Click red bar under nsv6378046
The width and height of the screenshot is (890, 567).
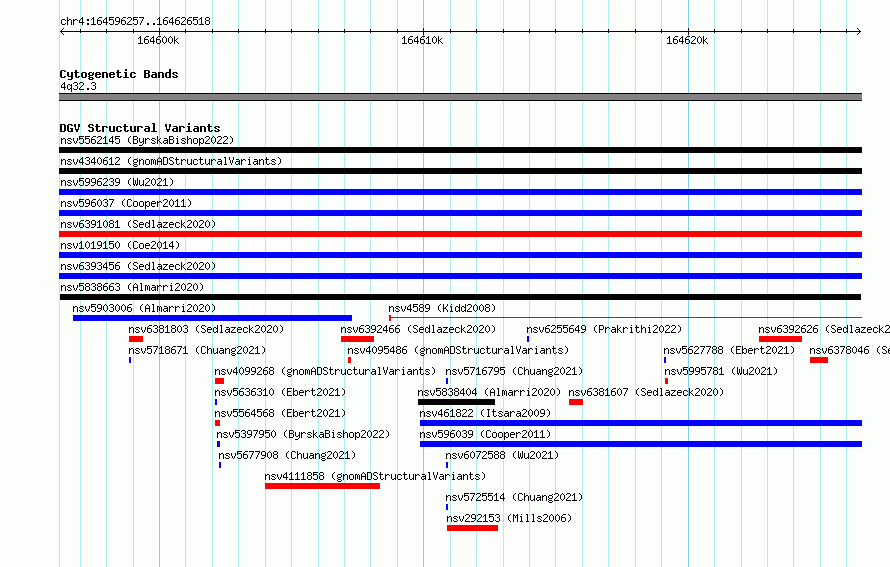pyautogui.click(x=818, y=360)
